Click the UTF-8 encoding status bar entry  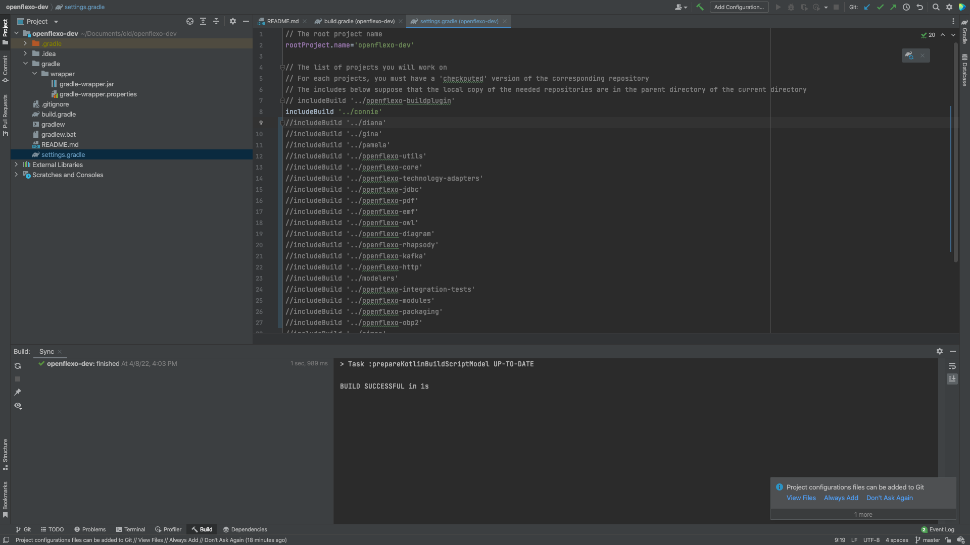pyautogui.click(x=871, y=540)
